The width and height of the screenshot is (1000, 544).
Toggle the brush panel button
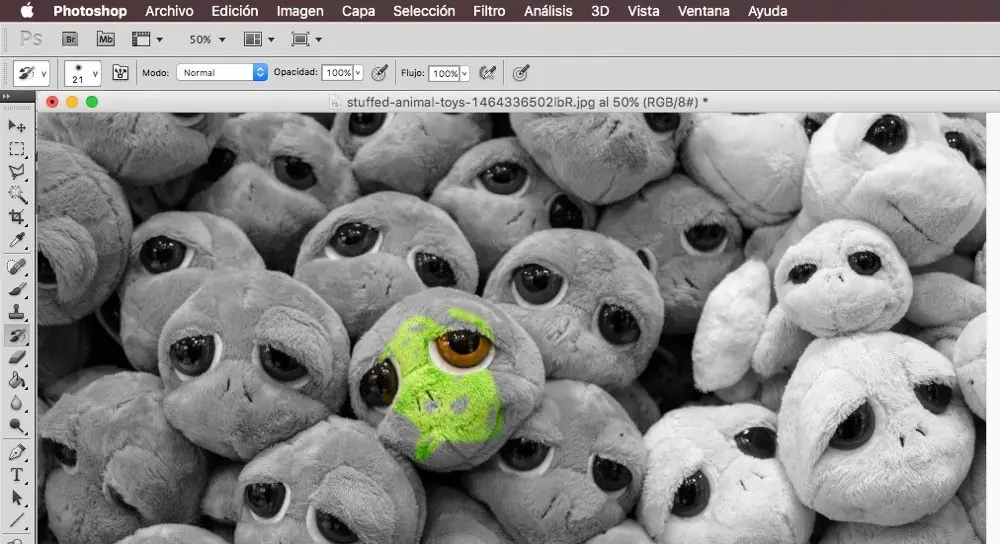pos(121,73)
